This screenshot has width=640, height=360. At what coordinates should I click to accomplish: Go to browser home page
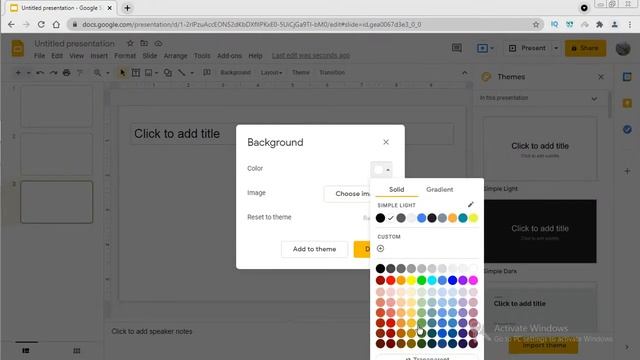pos(56,24)
